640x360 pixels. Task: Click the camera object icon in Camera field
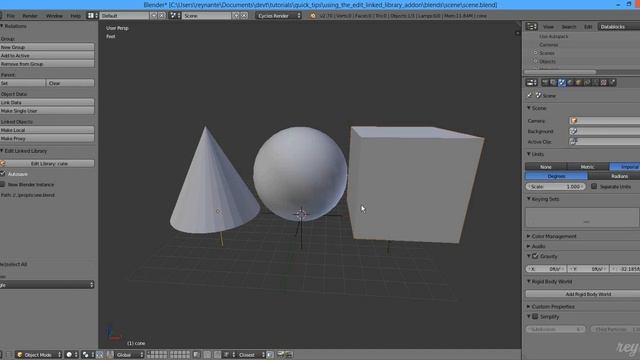coord(574,120)
